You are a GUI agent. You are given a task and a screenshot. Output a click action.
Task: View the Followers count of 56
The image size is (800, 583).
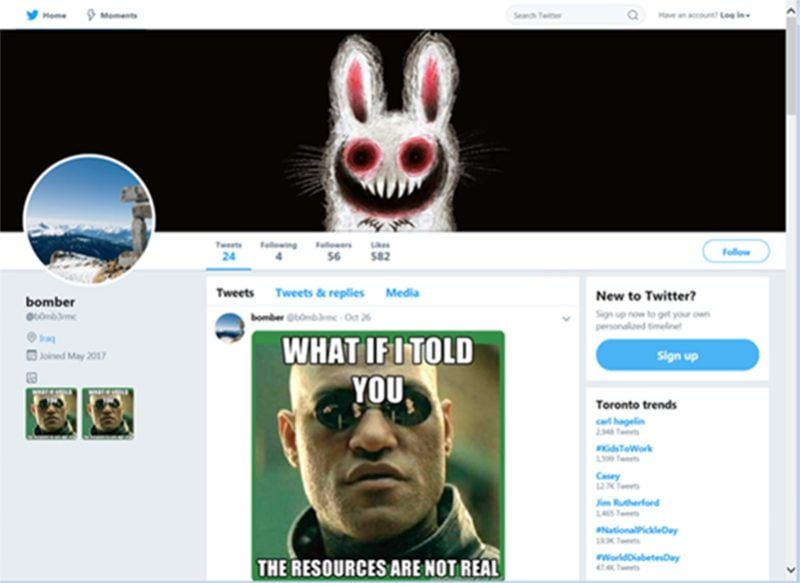click(333, 251)
